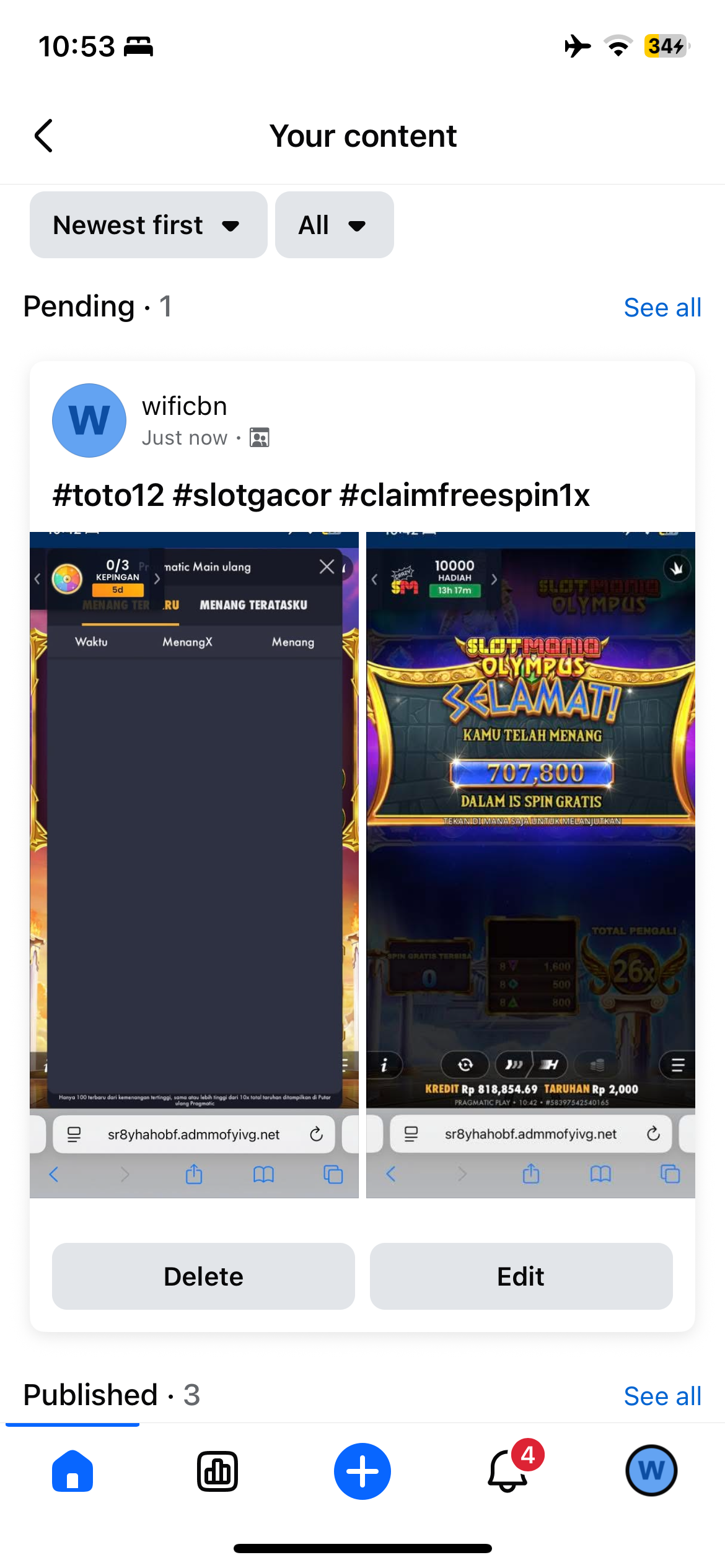This screenshot has height=1568, width=725.
Task: Open the All filter dropdown
Action: pos(335,225)
